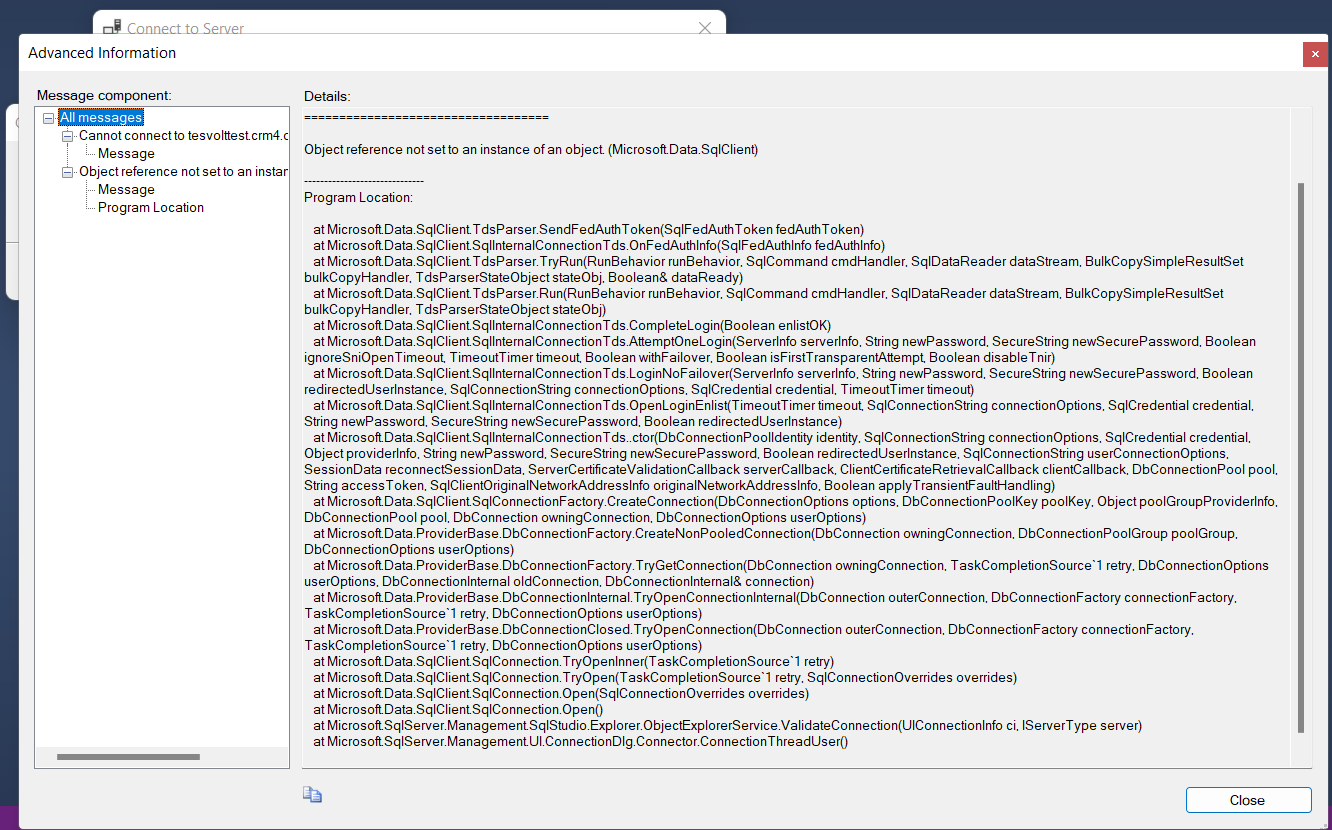Select Object reference not set tree item
Screen dimensions: 1332x830
[184, 172]
